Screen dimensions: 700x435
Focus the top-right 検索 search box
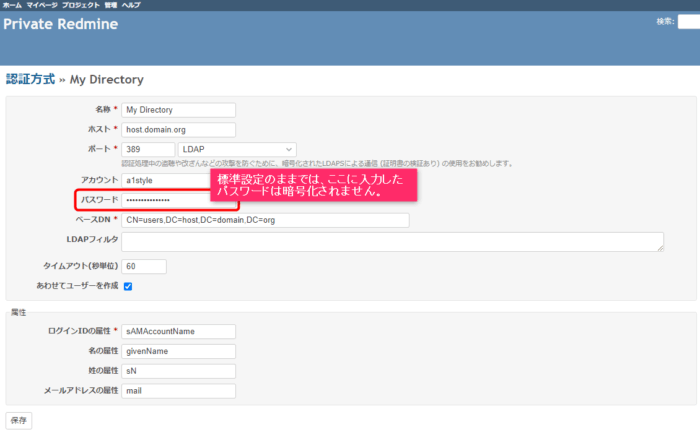pos(688,21)
